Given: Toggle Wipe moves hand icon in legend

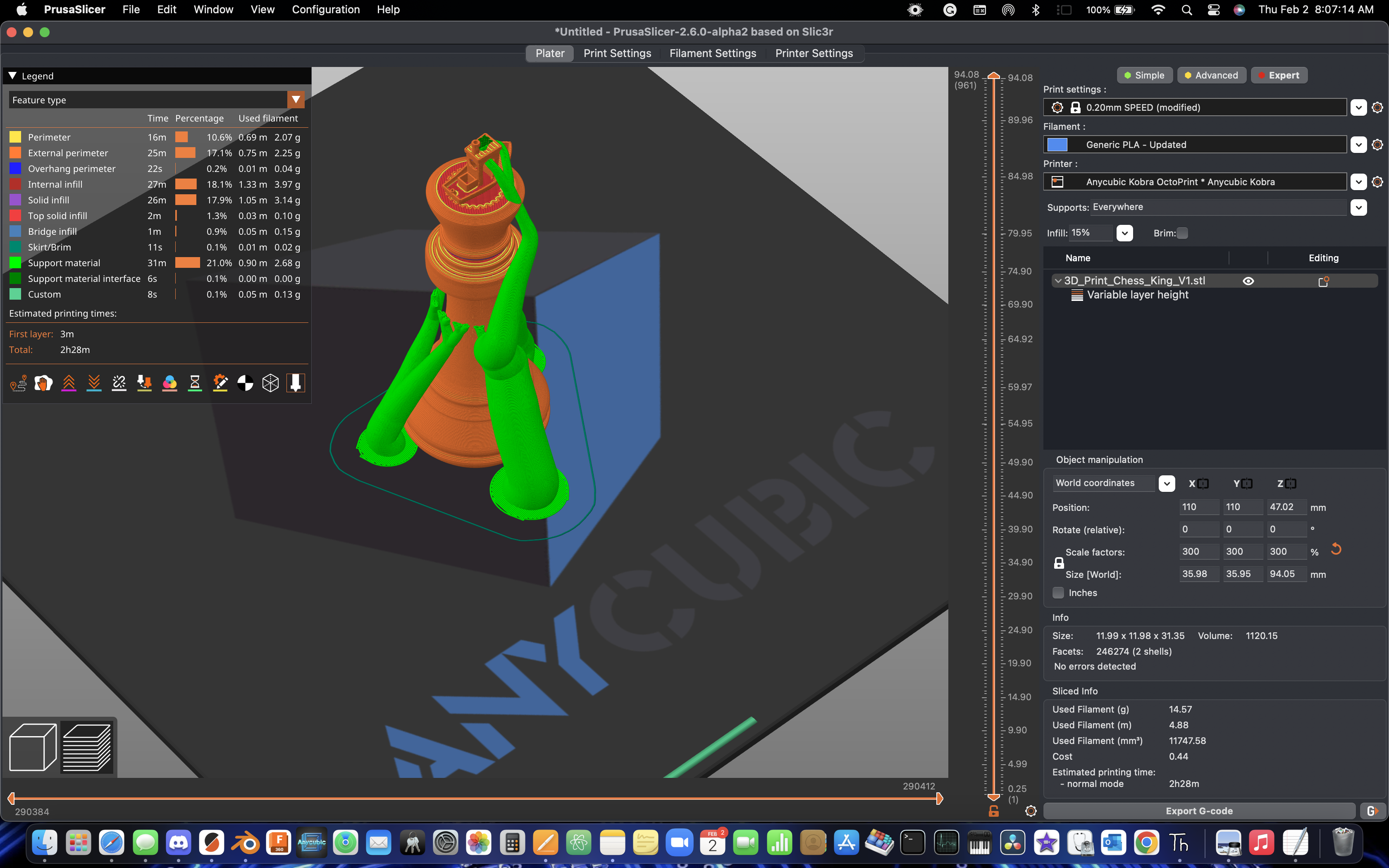Looking at the screenshot, I should (x=44, y=383).
